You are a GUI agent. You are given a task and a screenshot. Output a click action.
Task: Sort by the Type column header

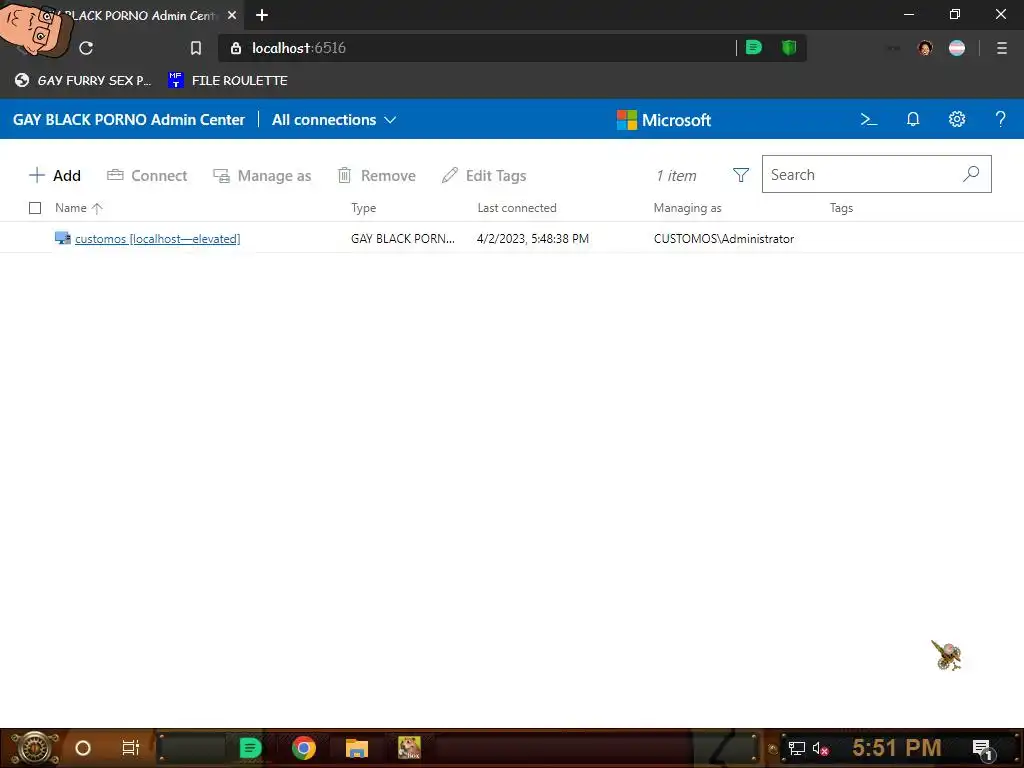[x=363, y=208]
